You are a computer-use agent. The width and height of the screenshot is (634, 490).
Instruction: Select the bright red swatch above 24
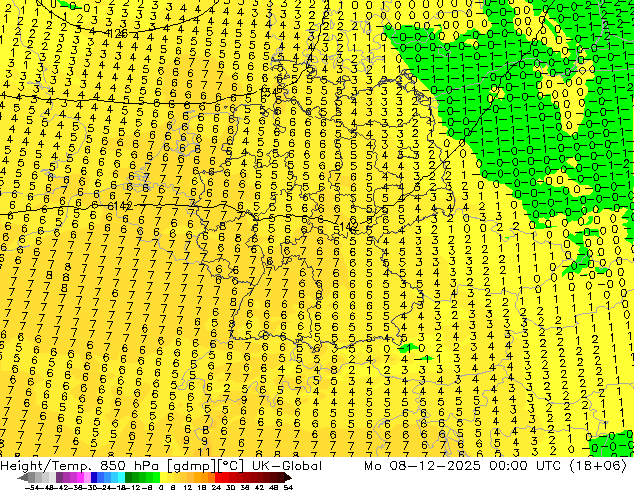219,478
